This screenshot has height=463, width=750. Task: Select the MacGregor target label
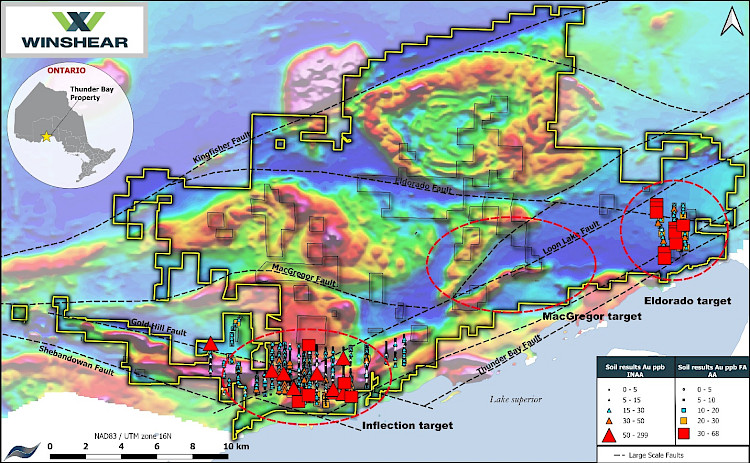pyautogui.click(x=591, y=316)
